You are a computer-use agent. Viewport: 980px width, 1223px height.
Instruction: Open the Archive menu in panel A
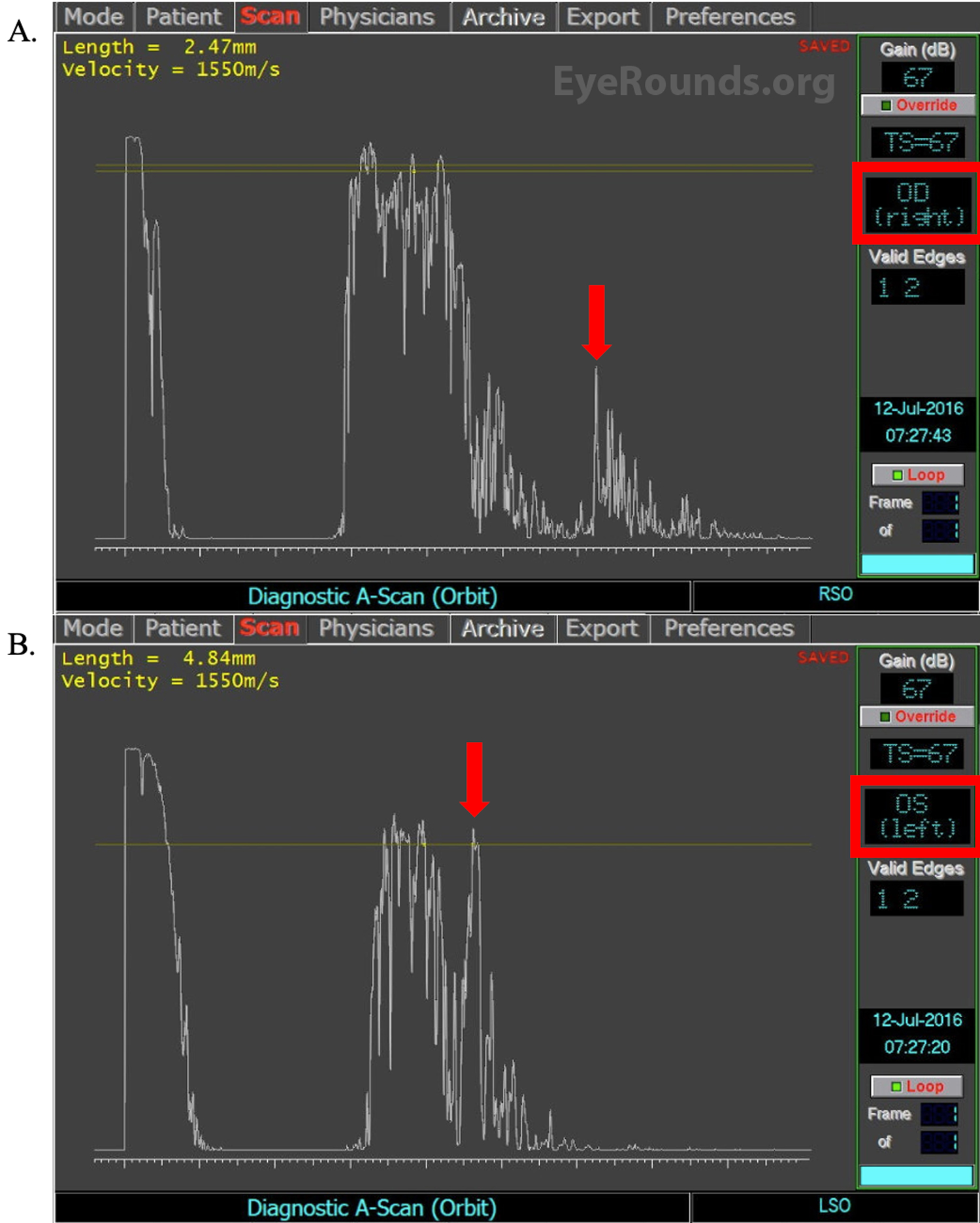(503, 17)
